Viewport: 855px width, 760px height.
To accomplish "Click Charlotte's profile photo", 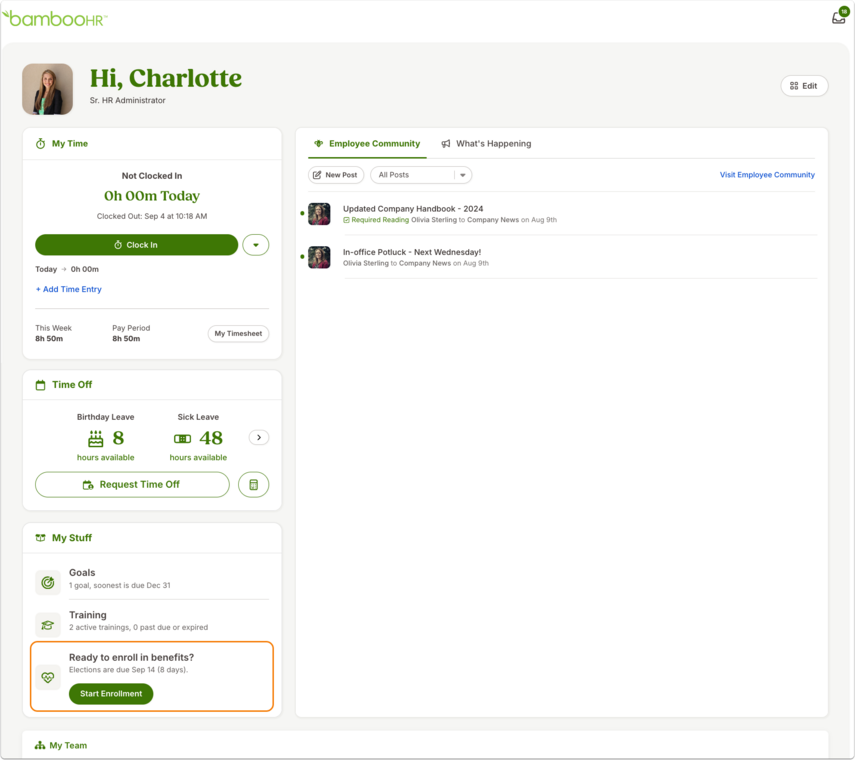I will click(x=47, y=89).
